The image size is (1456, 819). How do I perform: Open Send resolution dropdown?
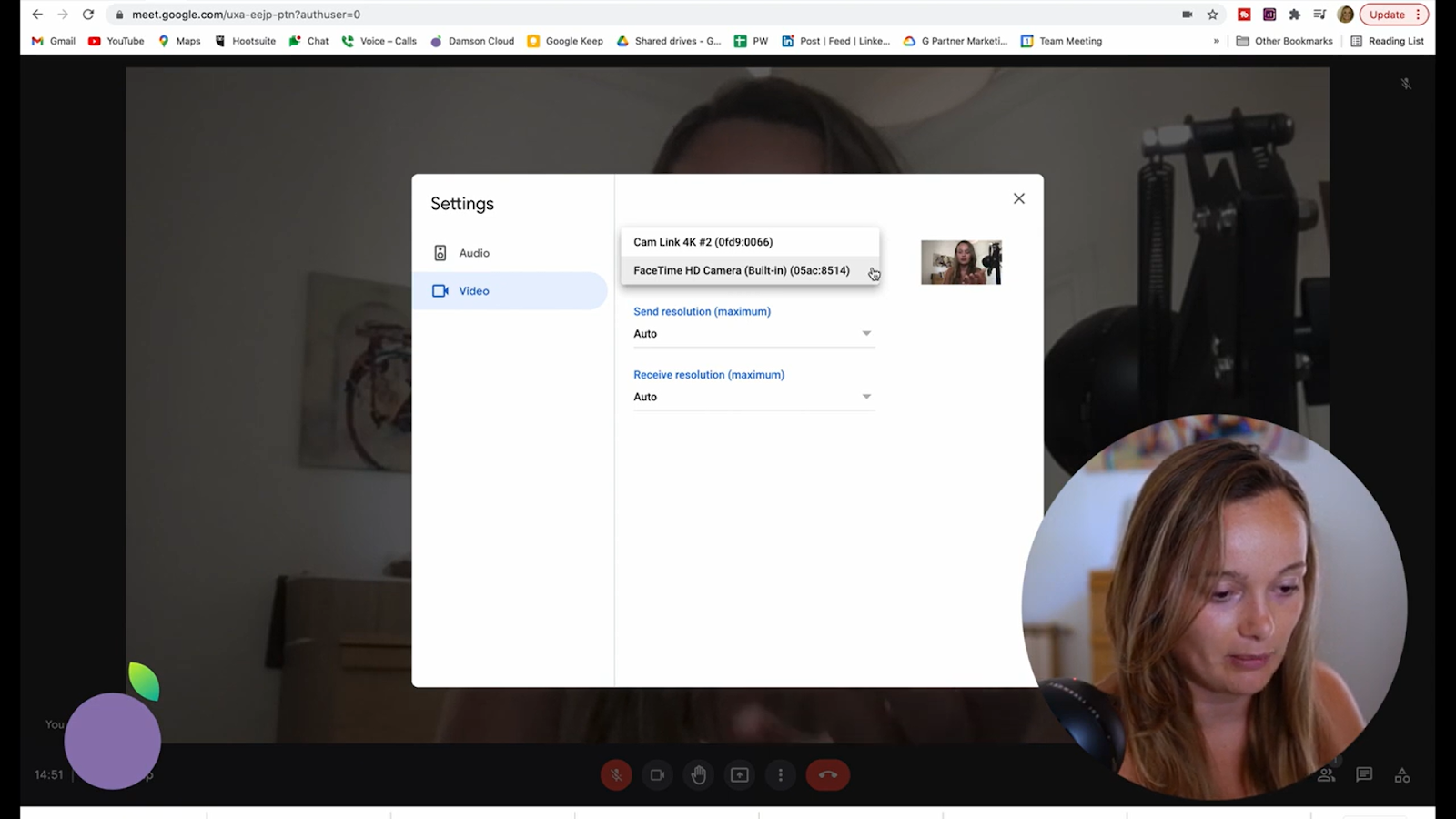[753, 334]
